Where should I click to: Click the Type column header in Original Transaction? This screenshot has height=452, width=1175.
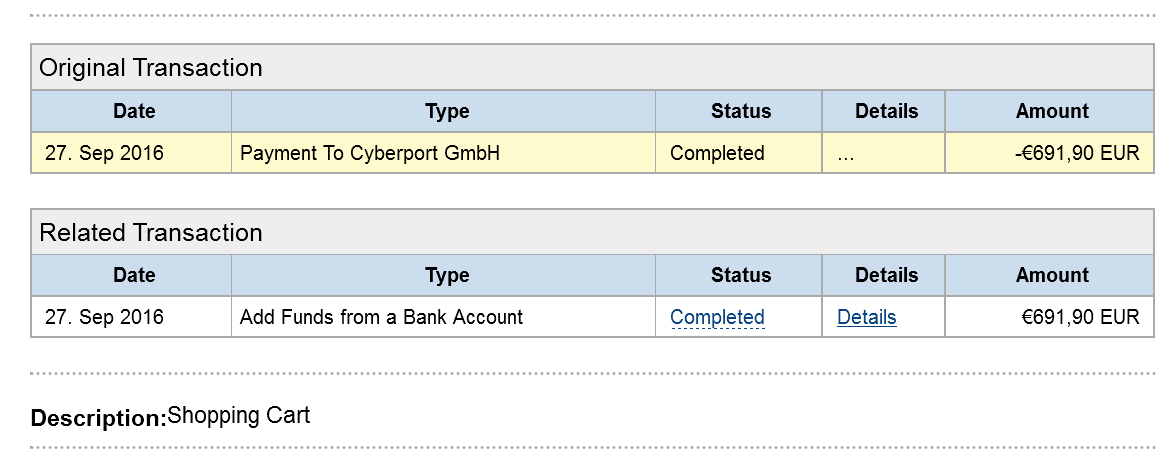pyautogui.click(x=447, y=111)
